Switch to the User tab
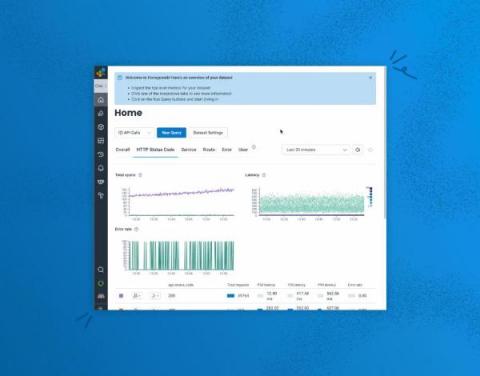This screenshot has width=480, height=376. click(x=243, y=150)
